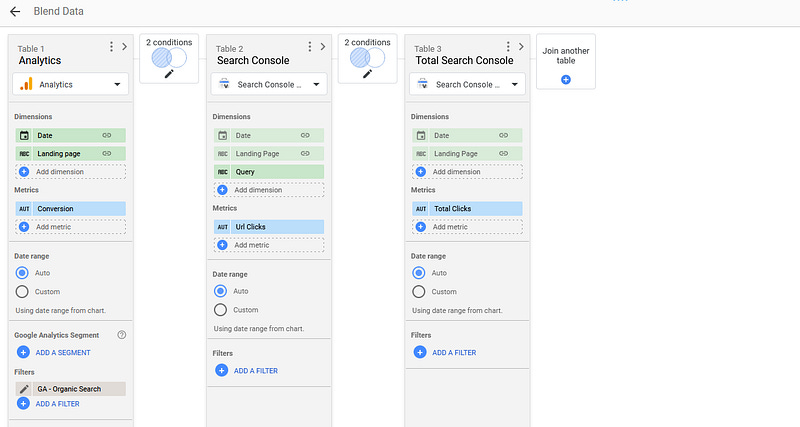Click the link icon on Date in Table 2
This screenshot has width=800, height=427.
point(305,135)
